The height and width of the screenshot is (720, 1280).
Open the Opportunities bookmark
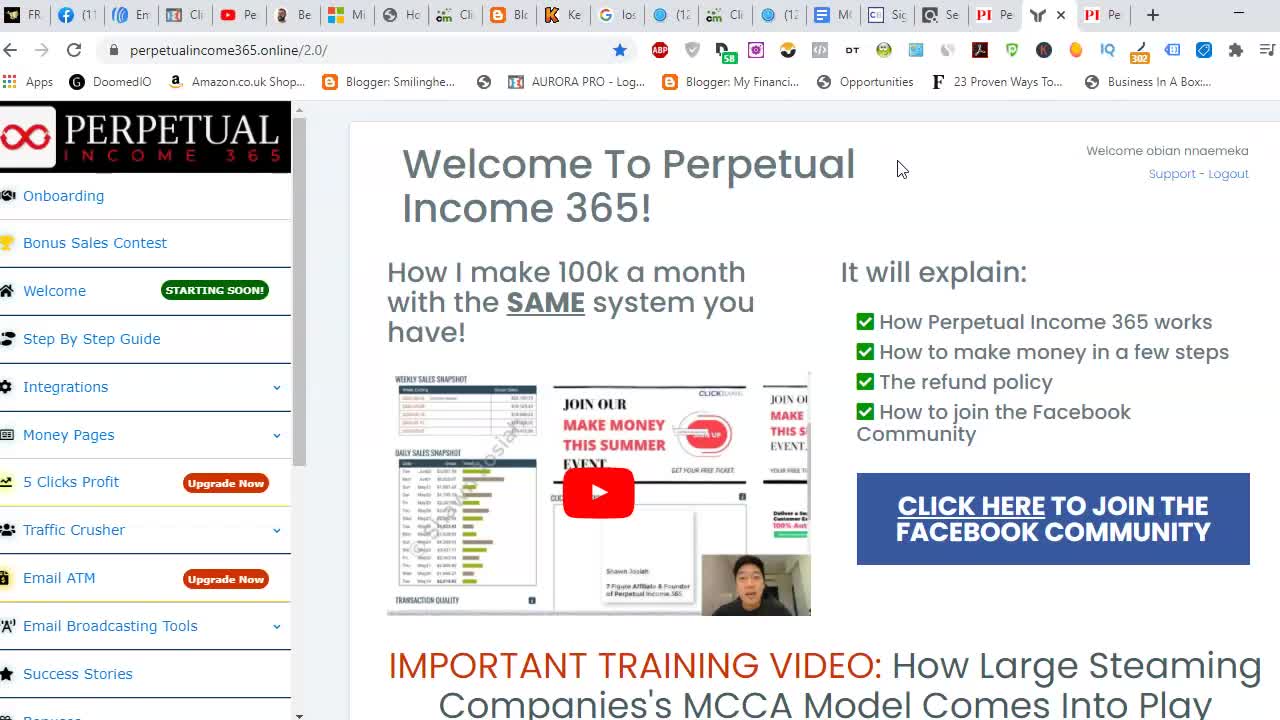pyautogui.click(x=865, y=82)
